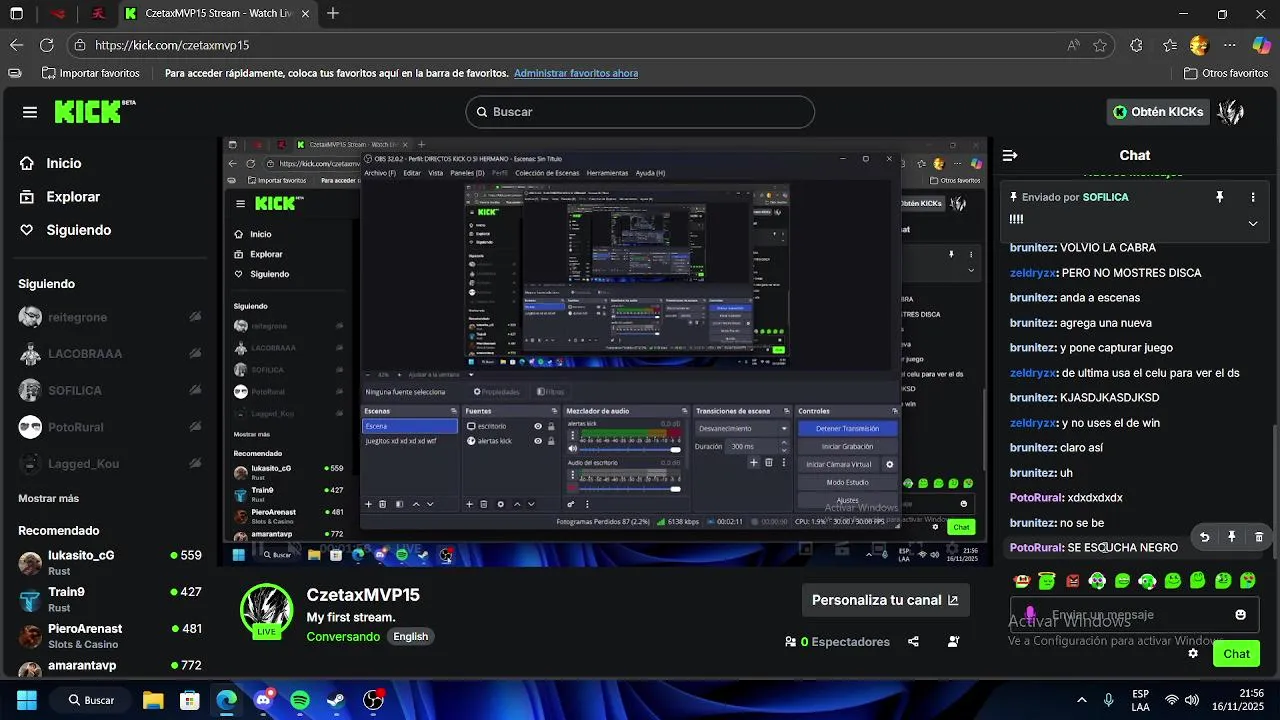Open recommended channel amarantavp
This screenshot has width=1280, height=720.
(x=110, y=667)
